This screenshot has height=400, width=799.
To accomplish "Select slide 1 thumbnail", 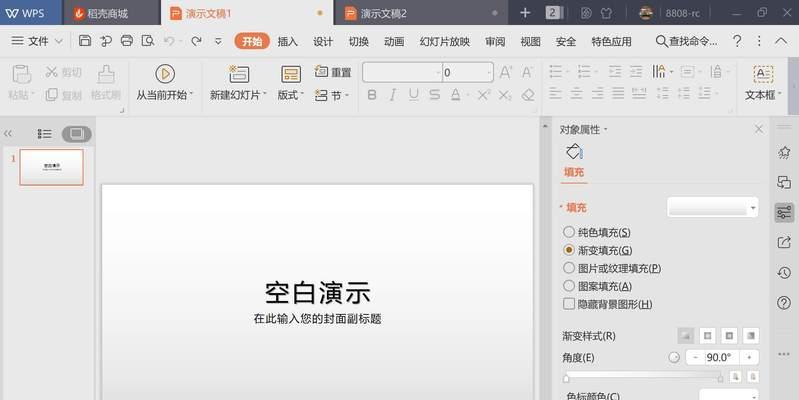I will tap(51, 167).
